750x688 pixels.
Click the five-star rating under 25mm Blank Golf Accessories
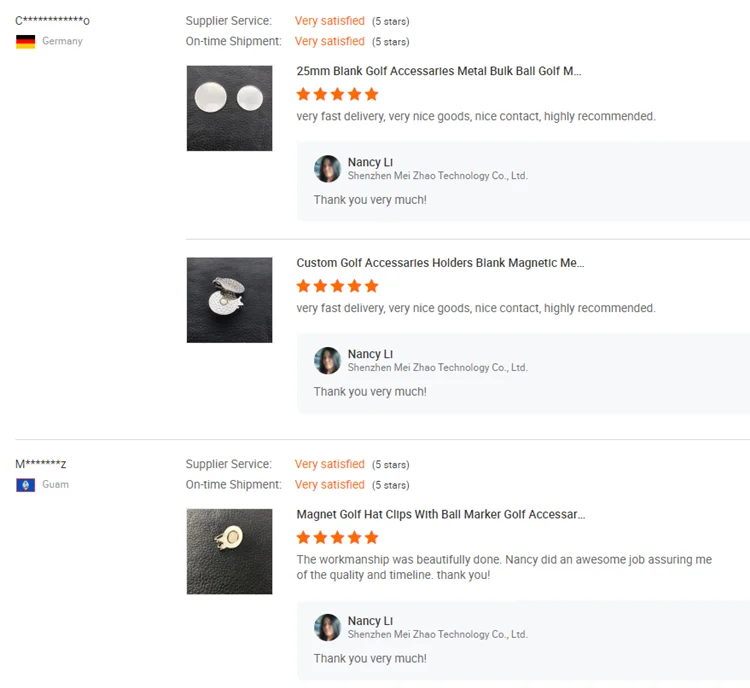[337, 94]
